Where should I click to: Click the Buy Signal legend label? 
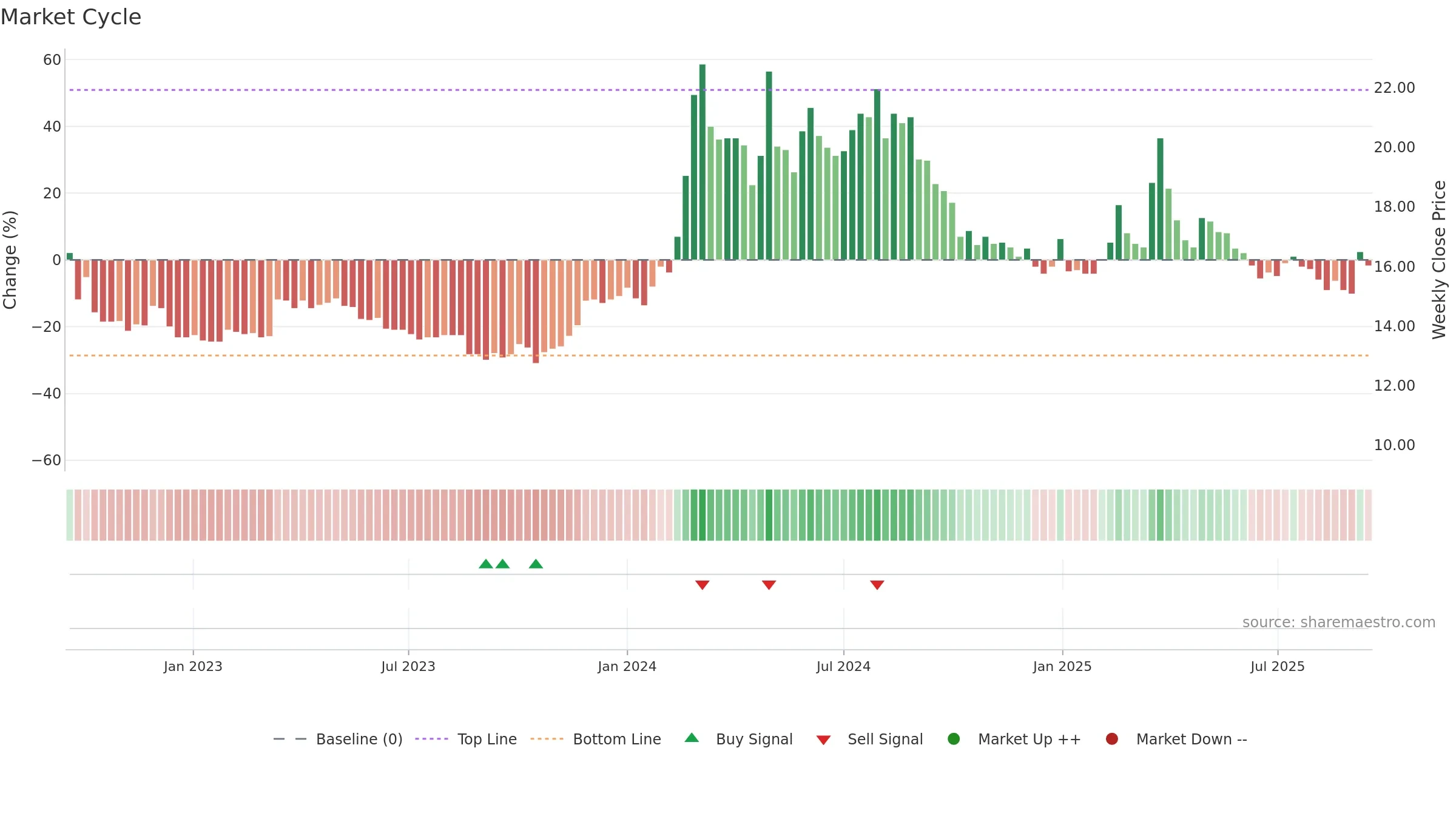click(754, 739)
